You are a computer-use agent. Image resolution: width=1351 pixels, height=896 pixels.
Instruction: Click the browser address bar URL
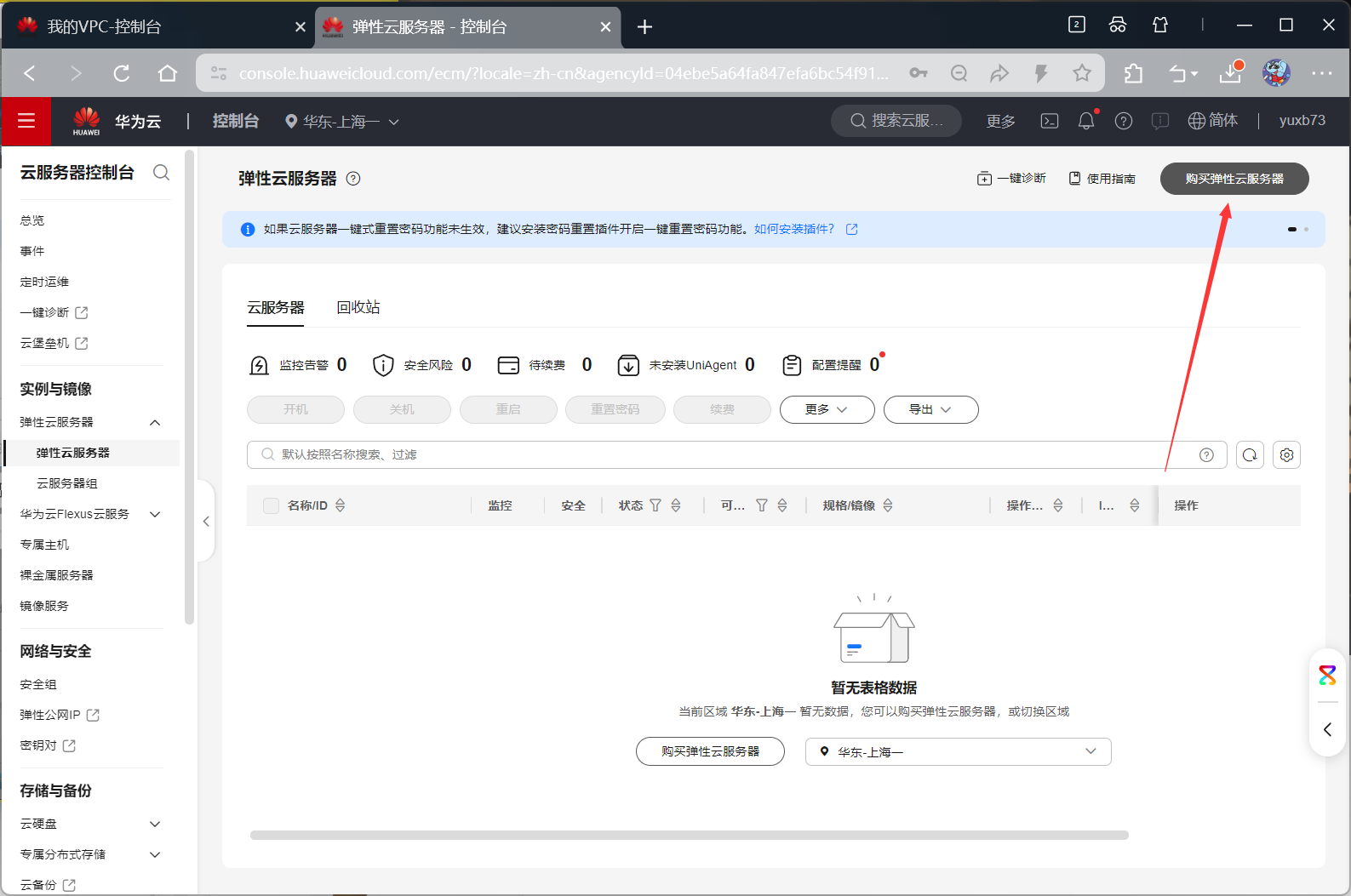pyautogui.click(x=564, y=73)
